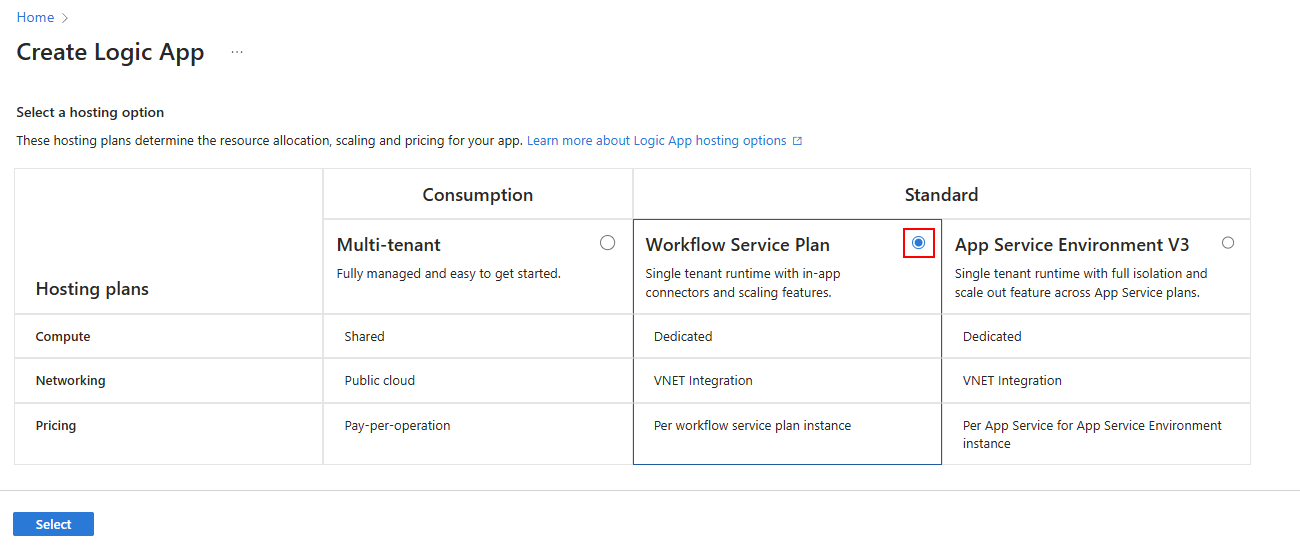Click the Workflow Service Plan title

coord(737,245)
